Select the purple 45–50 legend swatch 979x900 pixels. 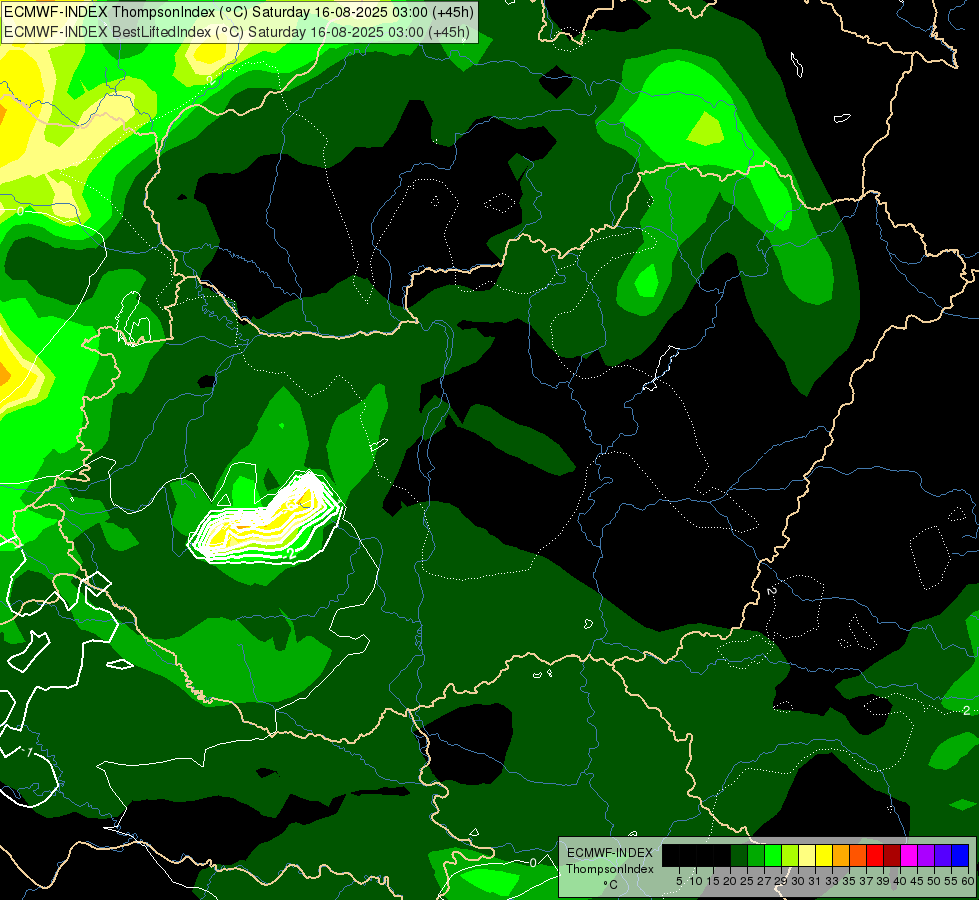[926, 855]
